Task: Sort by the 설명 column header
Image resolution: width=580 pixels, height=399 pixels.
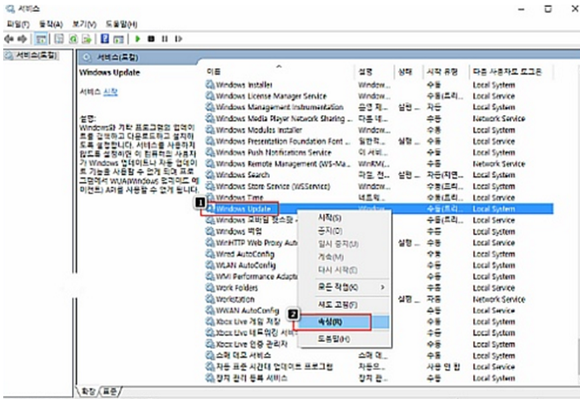Action: pos(375,72)
